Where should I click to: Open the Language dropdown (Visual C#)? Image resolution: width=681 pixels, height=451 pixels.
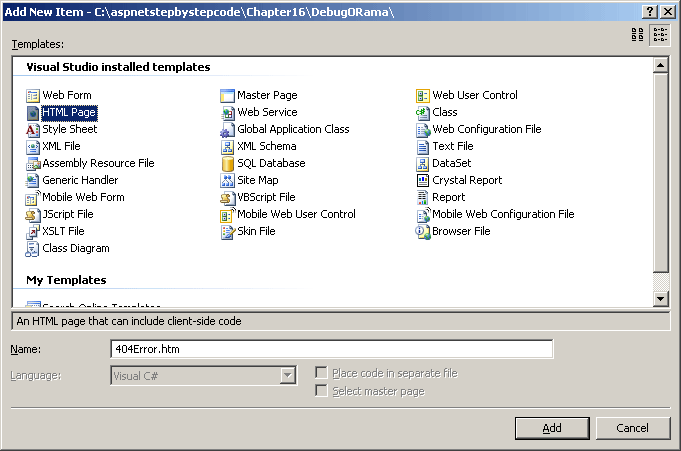click(287, 375)
